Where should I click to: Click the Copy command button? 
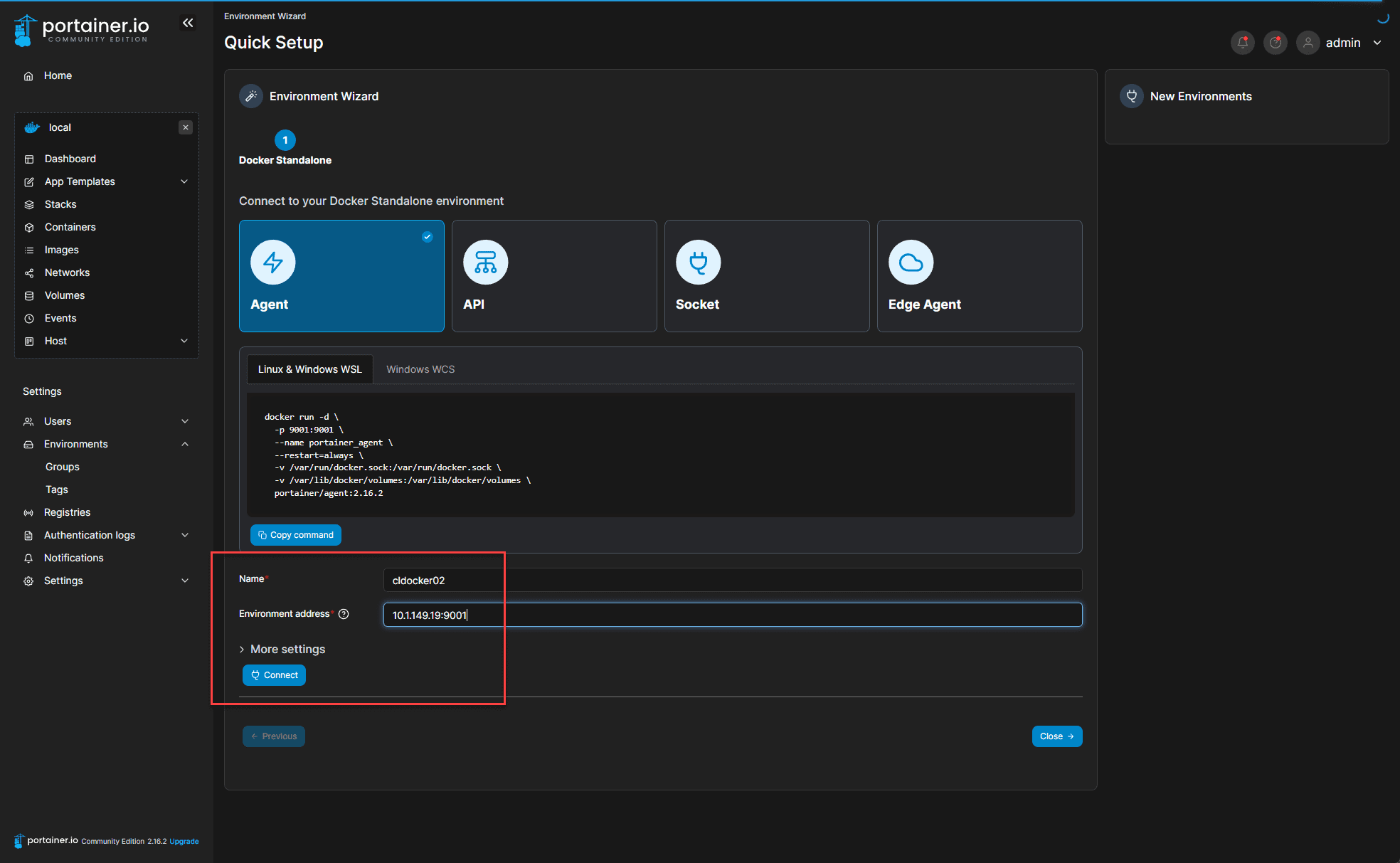coord(295,535)
